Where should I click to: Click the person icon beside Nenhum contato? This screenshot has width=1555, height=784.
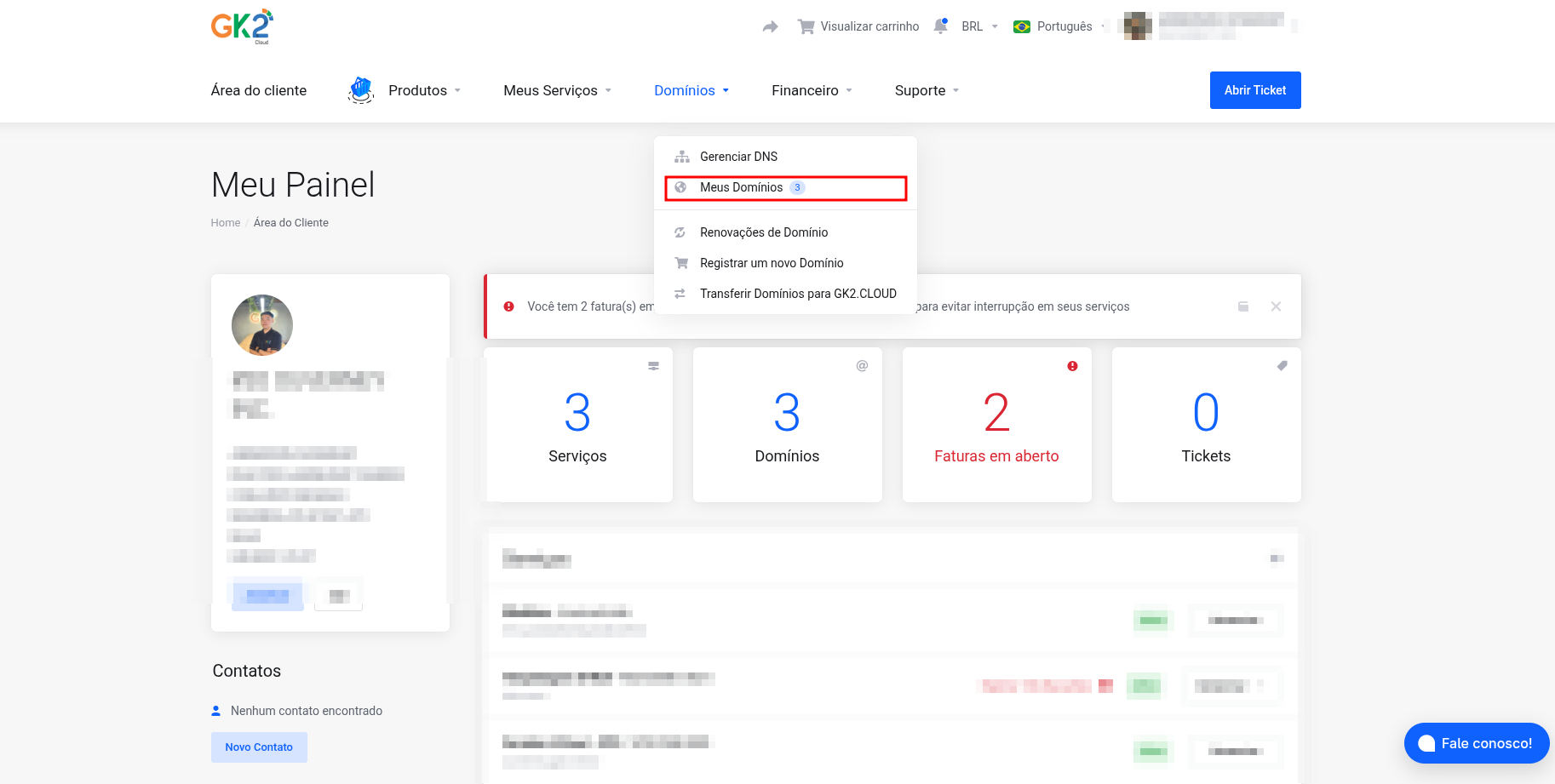point(216,711)
